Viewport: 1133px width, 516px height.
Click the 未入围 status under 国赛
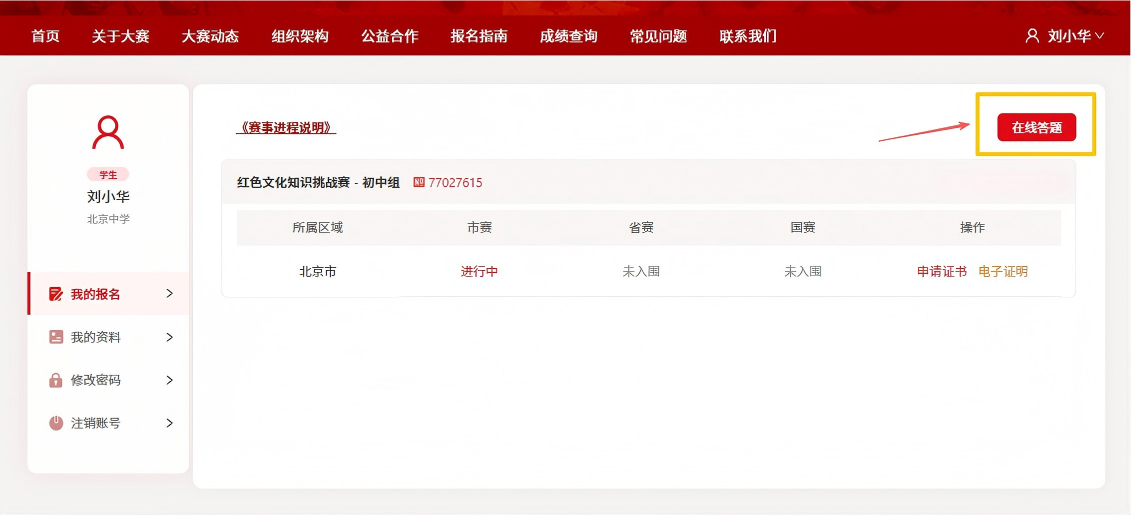tap(803, 272)
